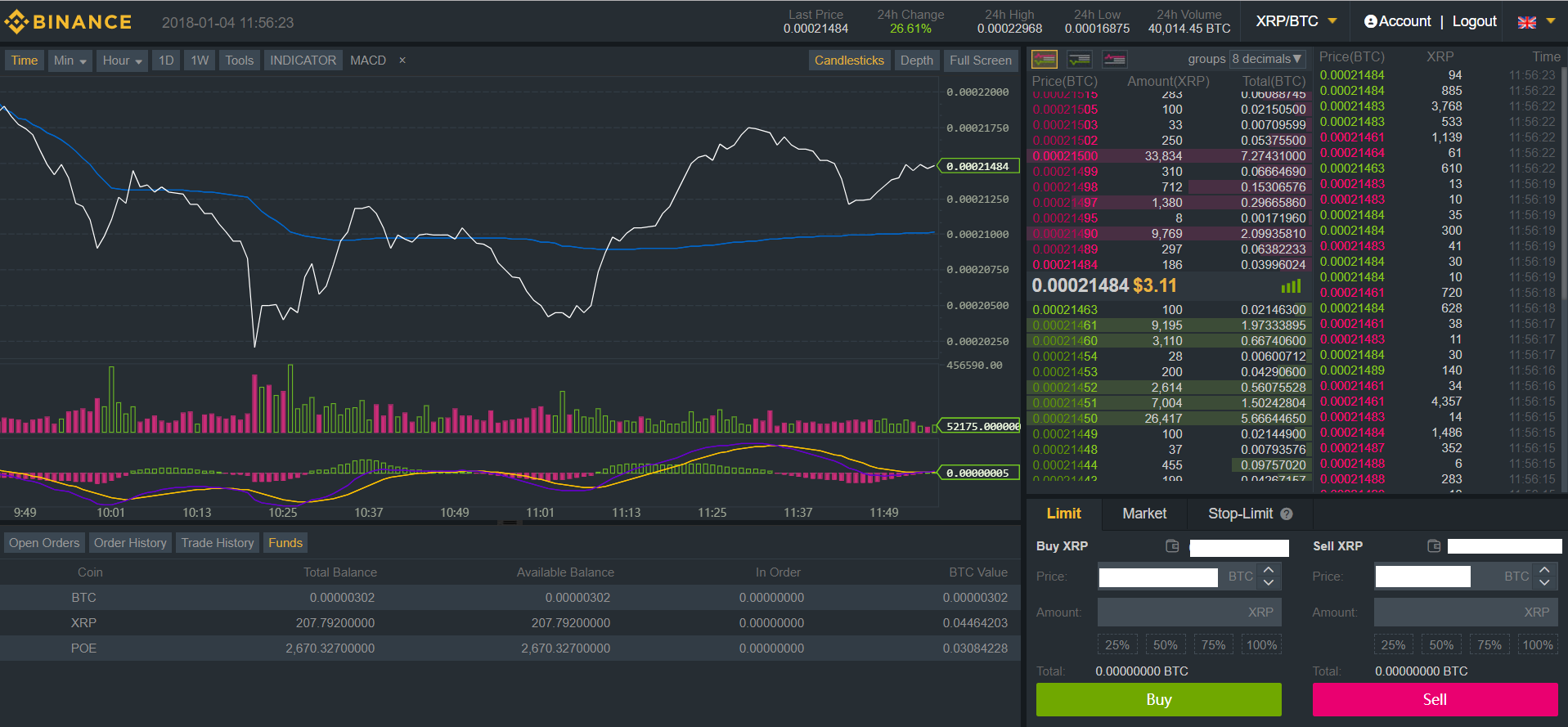Viewport: 1568px width, 727px height.
Task: Click sell order at 0.00021500
Action: click(1170, 156)
